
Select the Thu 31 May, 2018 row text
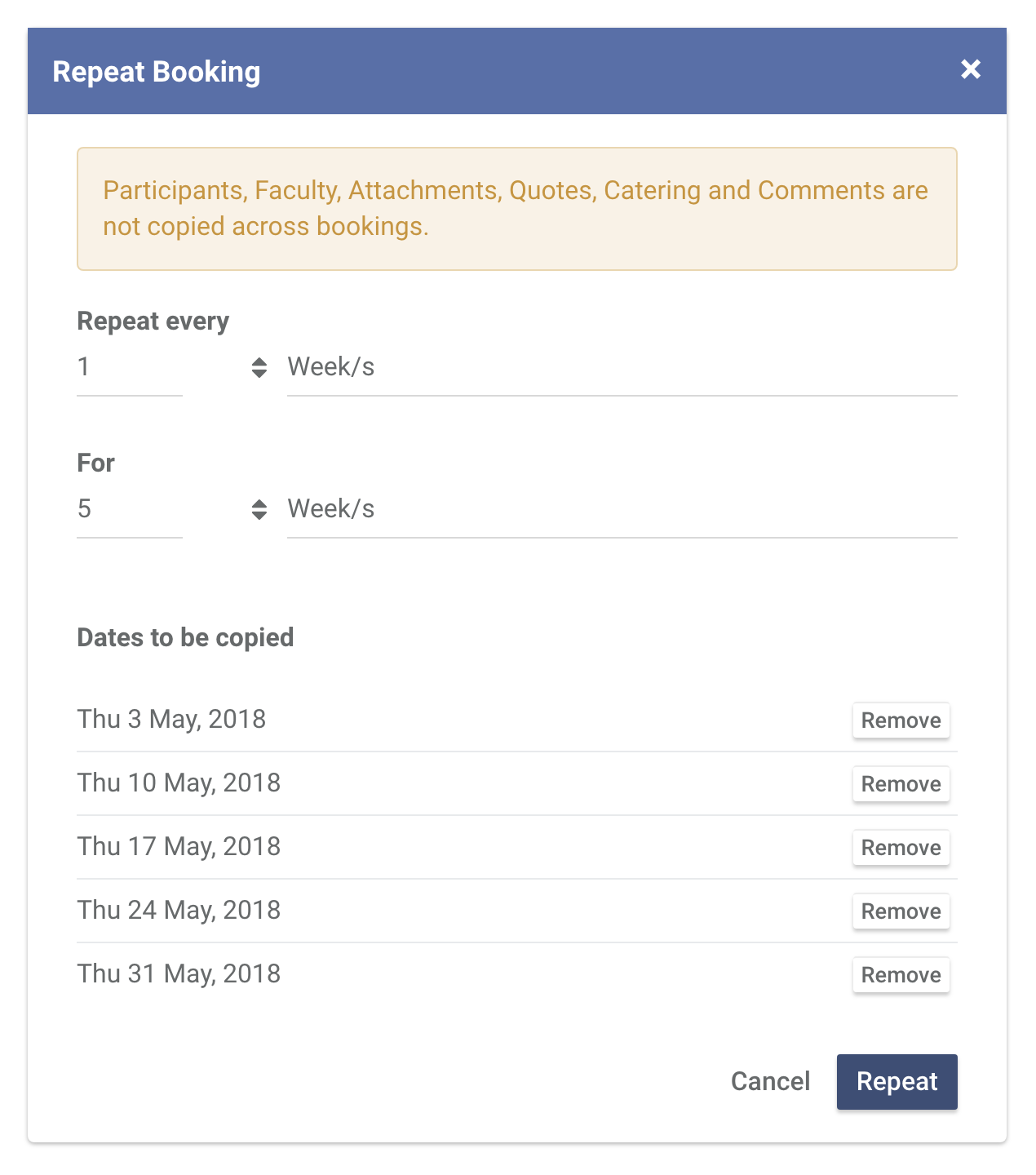click(x=179, y=974)
